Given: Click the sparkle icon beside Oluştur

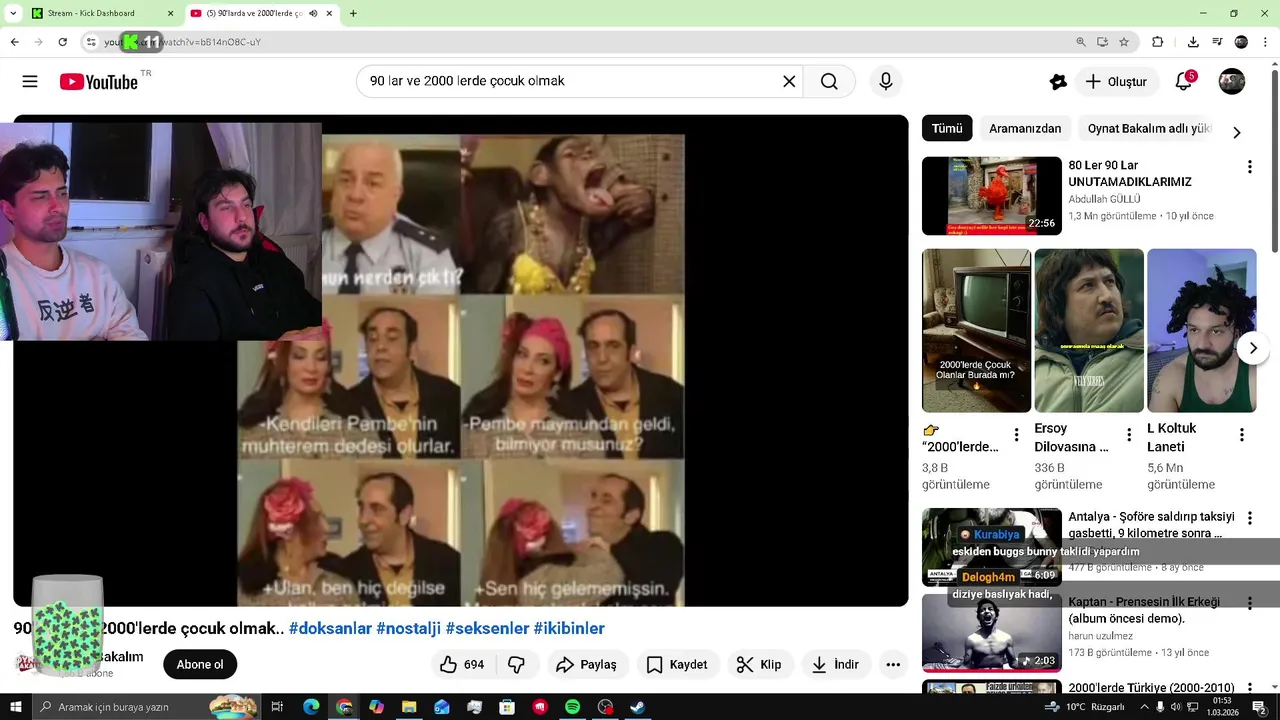Looking at the screenshot, I should 1058,82.
